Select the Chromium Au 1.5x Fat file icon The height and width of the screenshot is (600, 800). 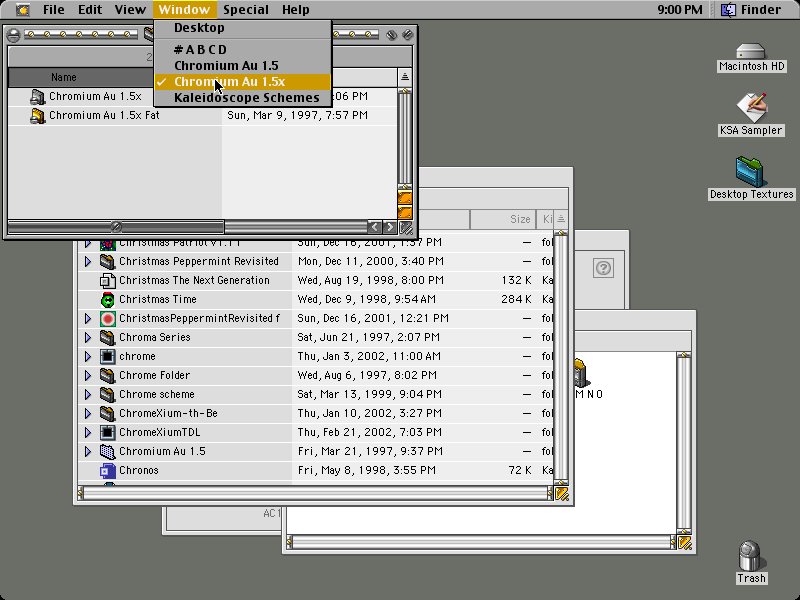click(37, 116)
